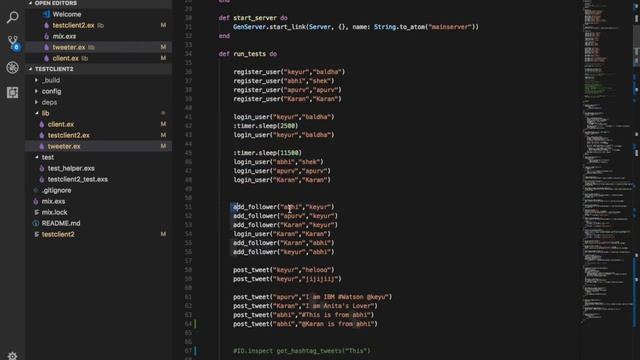The image size is (640, 360).
Task: Select tweeter.ex under lib folder
Action: coord(64,146)
